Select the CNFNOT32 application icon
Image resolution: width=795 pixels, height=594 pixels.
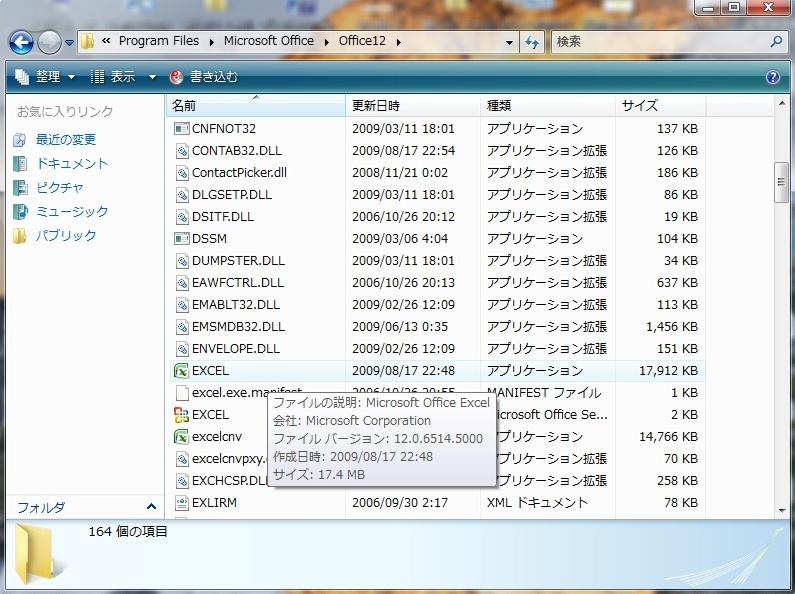[182, 129]
